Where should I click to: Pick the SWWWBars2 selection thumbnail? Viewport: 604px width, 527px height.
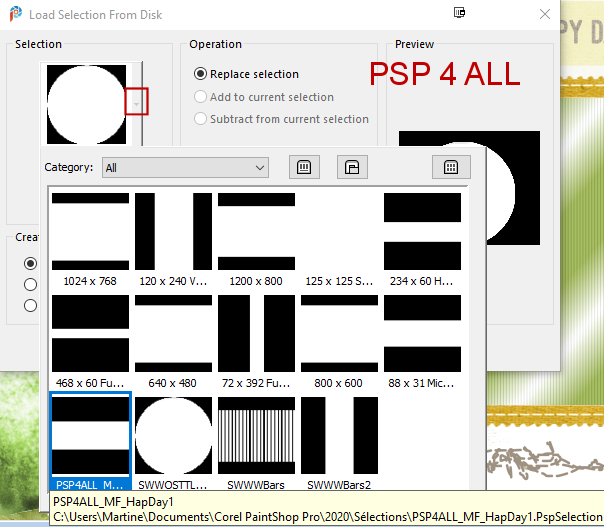coord(339,435)
